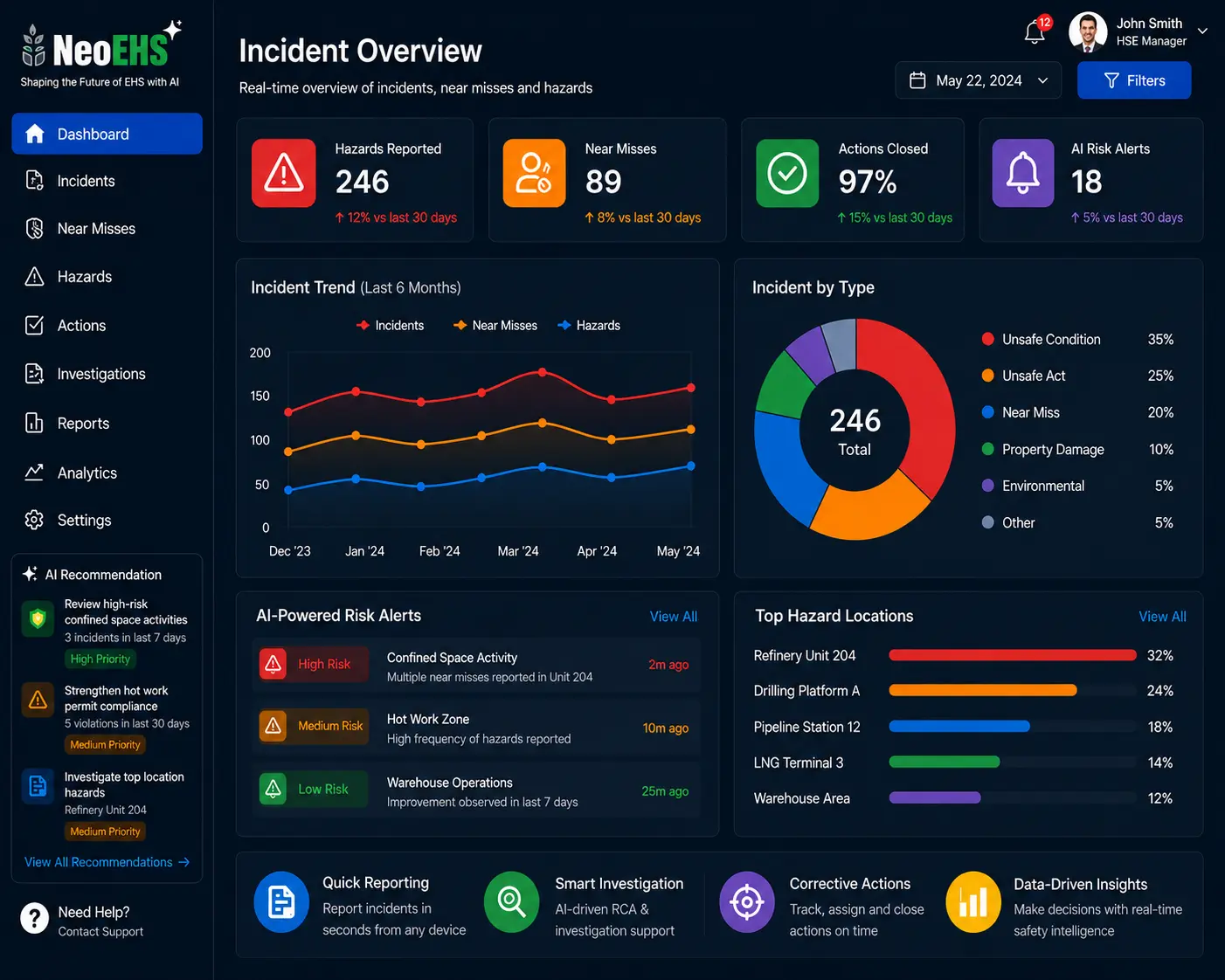Click the red Hazards Reported warning icon
Image resolution: width=1225 pixels, height=980 pixels.
(x=284, y=173)
